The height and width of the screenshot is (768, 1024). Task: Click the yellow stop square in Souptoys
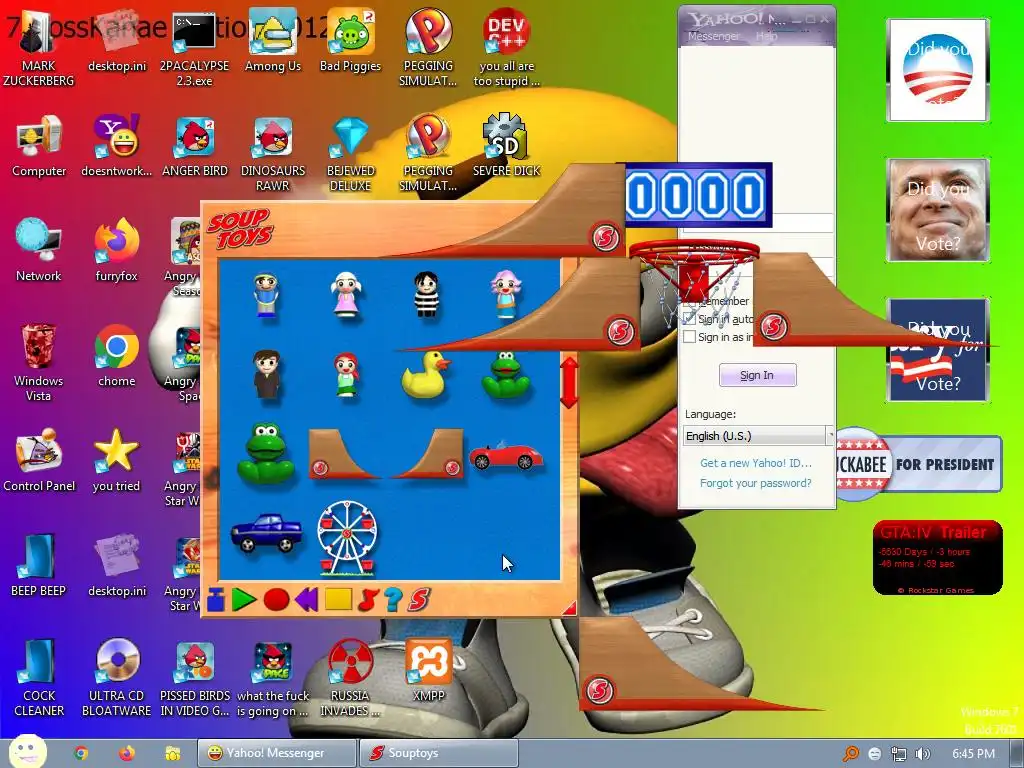coord(338,599)
